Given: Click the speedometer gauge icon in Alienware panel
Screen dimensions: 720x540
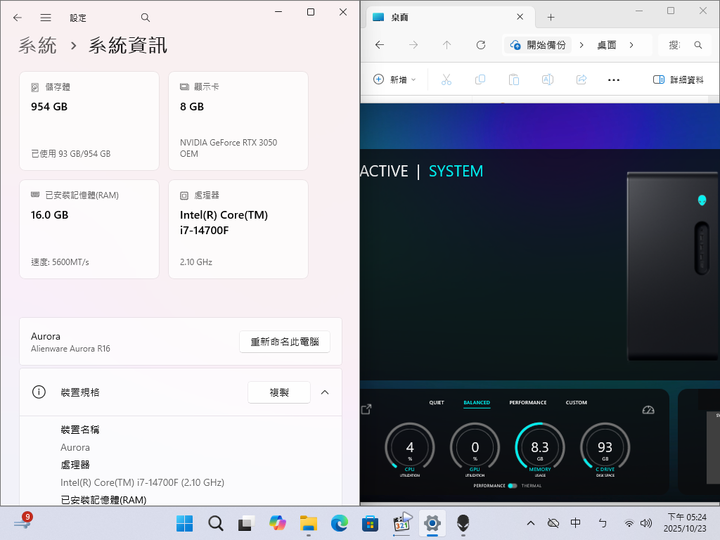Looking at the screenshot, I should [x=647, y=409].
